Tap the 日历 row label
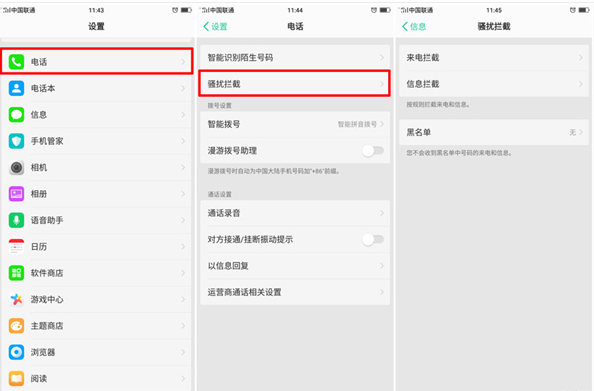This screenshot has width=594, height=391. (39, 247)
